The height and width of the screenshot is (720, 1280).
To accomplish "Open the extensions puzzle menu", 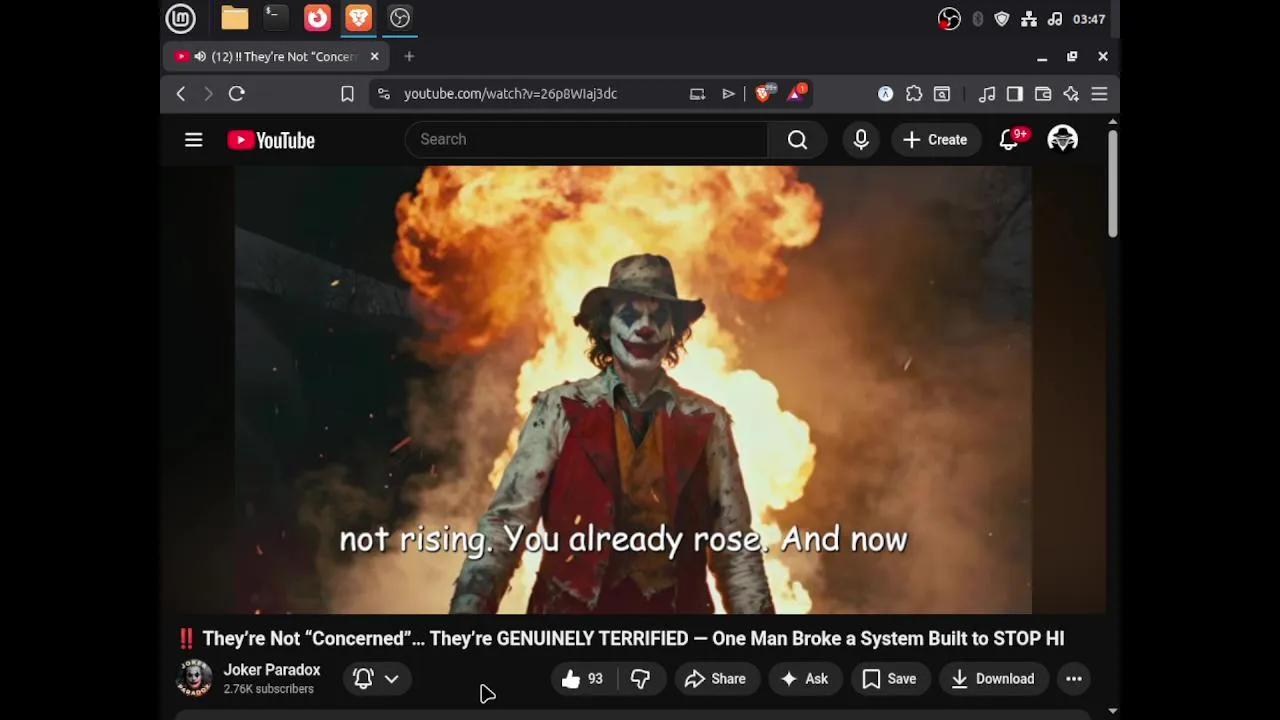I will click(x=914, y=94).
